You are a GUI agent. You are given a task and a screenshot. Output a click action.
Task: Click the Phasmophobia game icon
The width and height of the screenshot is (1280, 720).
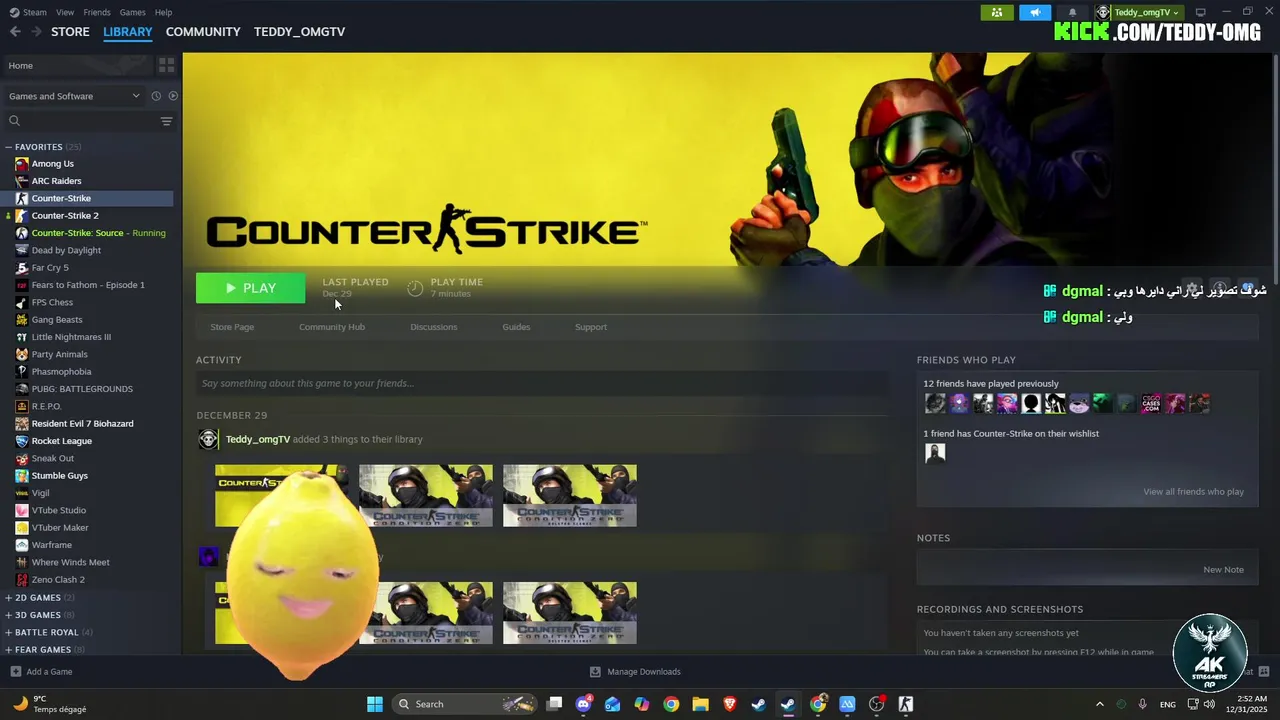(x=22, y=372)
